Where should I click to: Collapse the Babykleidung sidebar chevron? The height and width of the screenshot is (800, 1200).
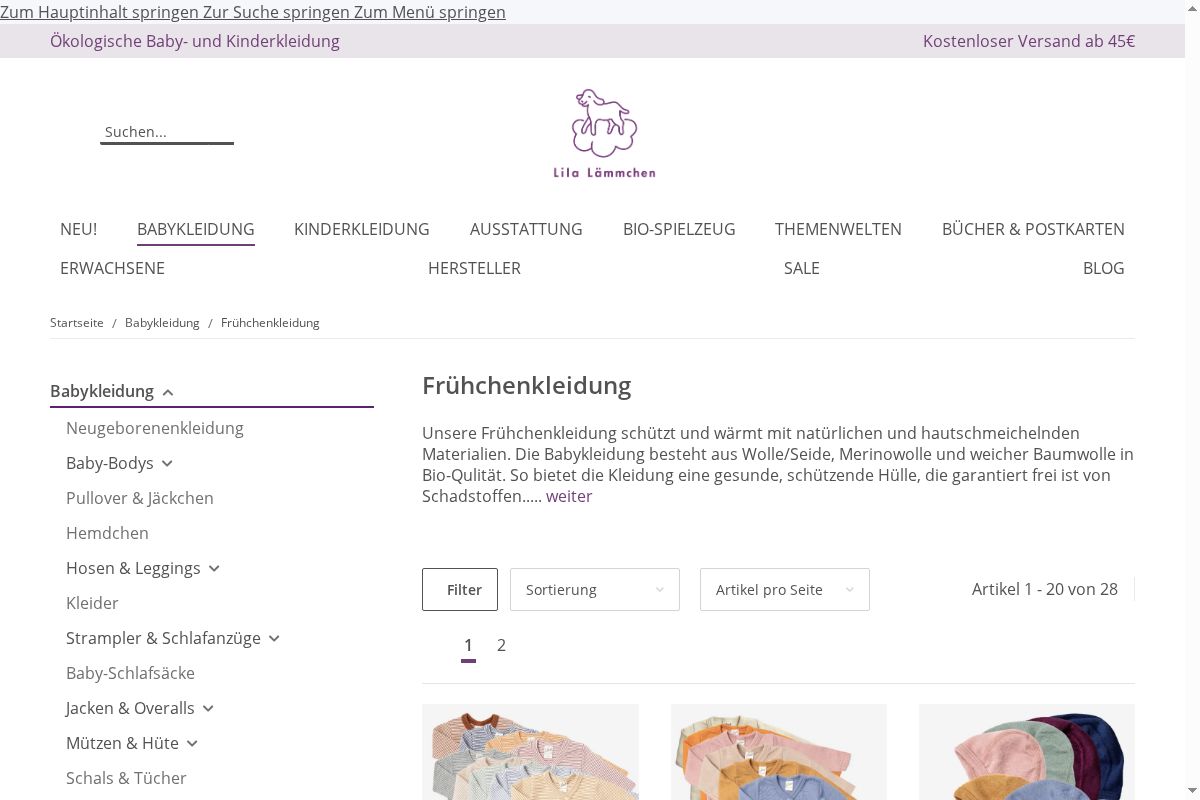168,392
